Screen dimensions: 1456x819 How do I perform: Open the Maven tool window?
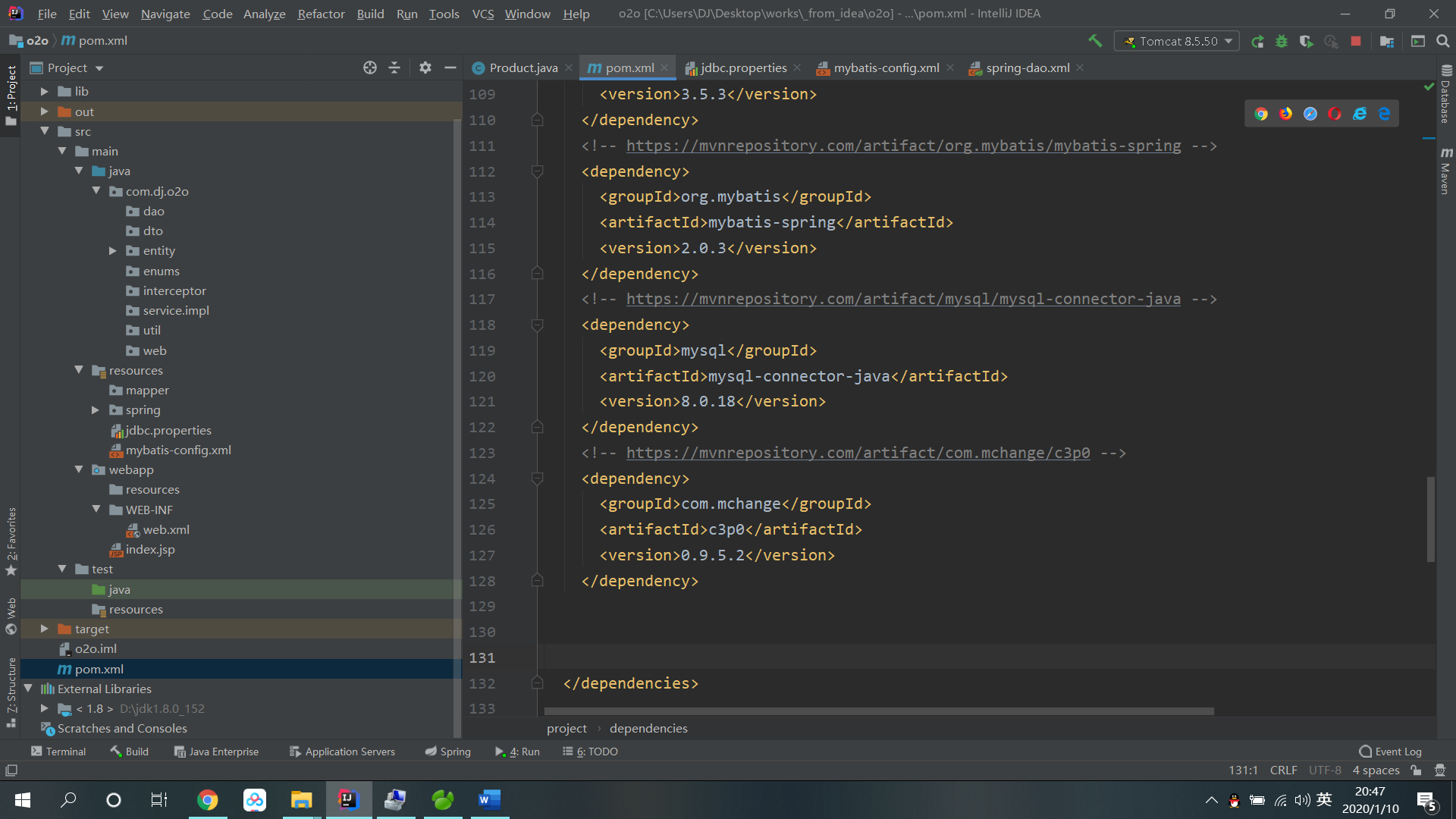coord(1446,171)
